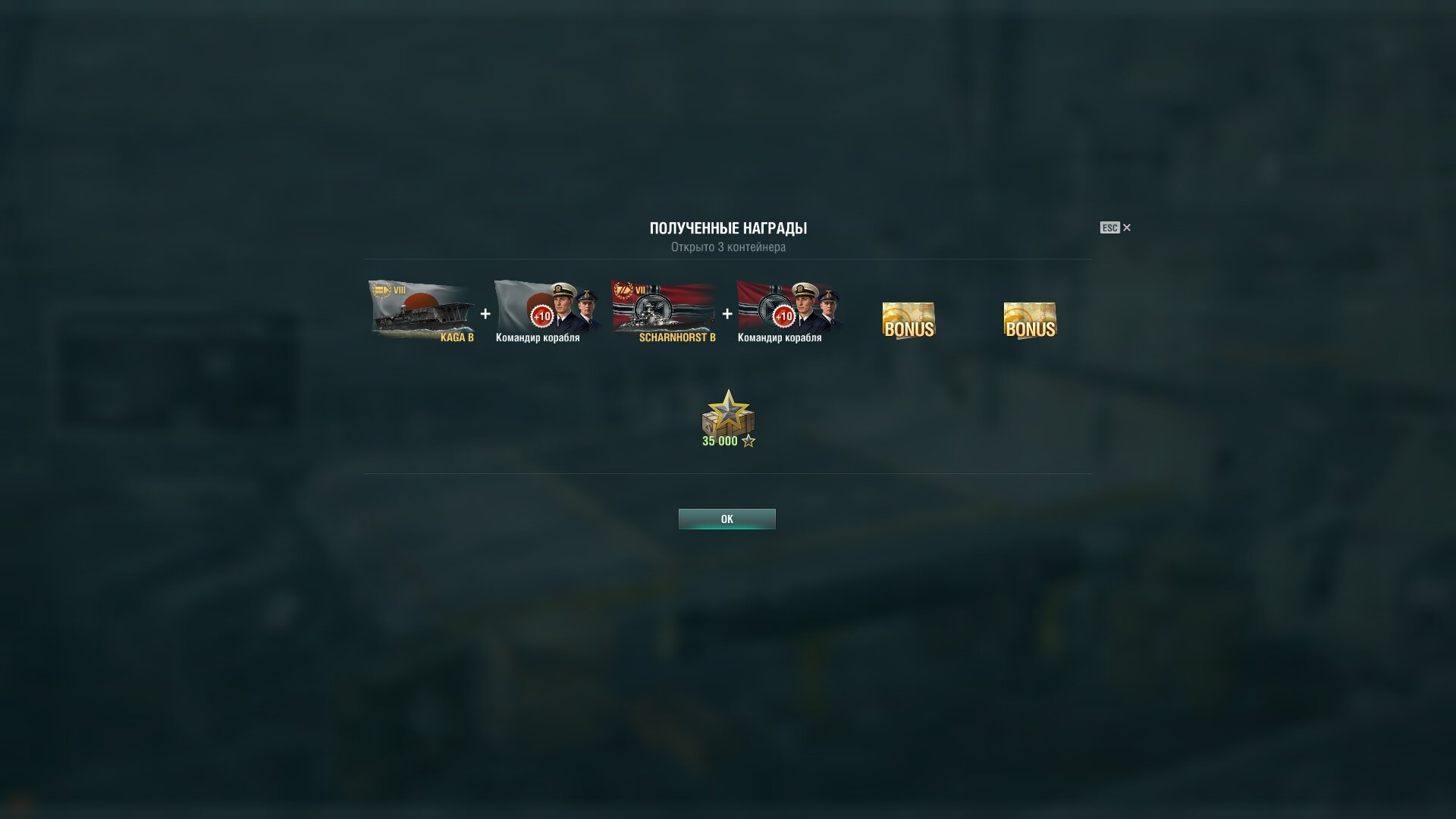Image resolution: width=1456 pixels, height=819 pixels.
Task: Click the KAGA B name label
Action: 457,337
